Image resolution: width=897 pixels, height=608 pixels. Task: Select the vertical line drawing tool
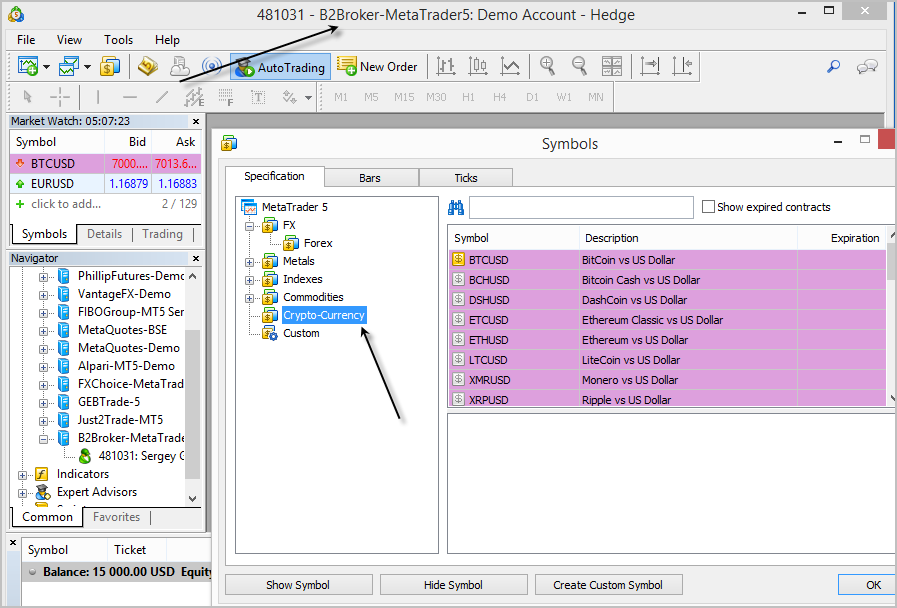click(x=98, y=97)
